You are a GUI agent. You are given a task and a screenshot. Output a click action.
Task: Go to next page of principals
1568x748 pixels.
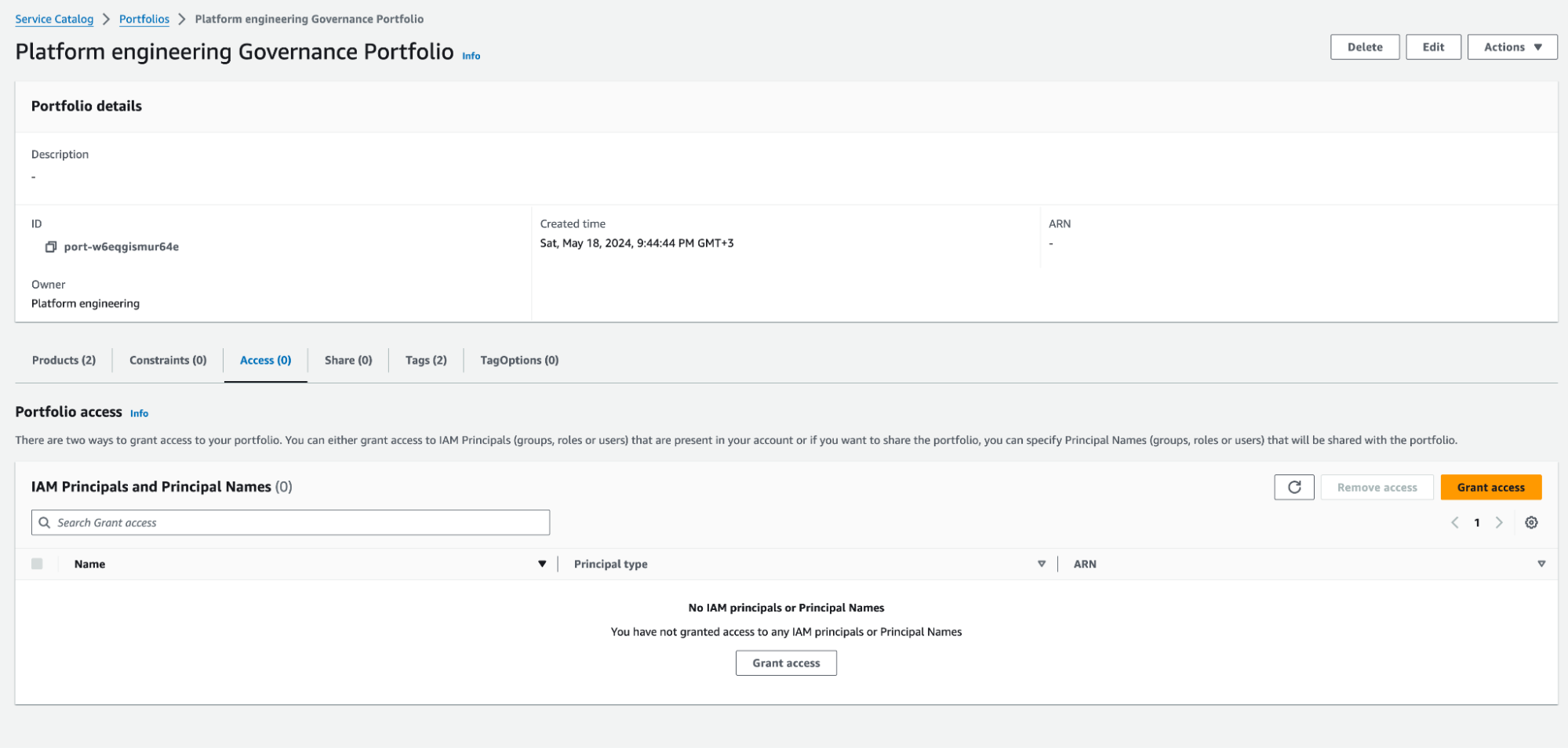(x=1499, y=522)
